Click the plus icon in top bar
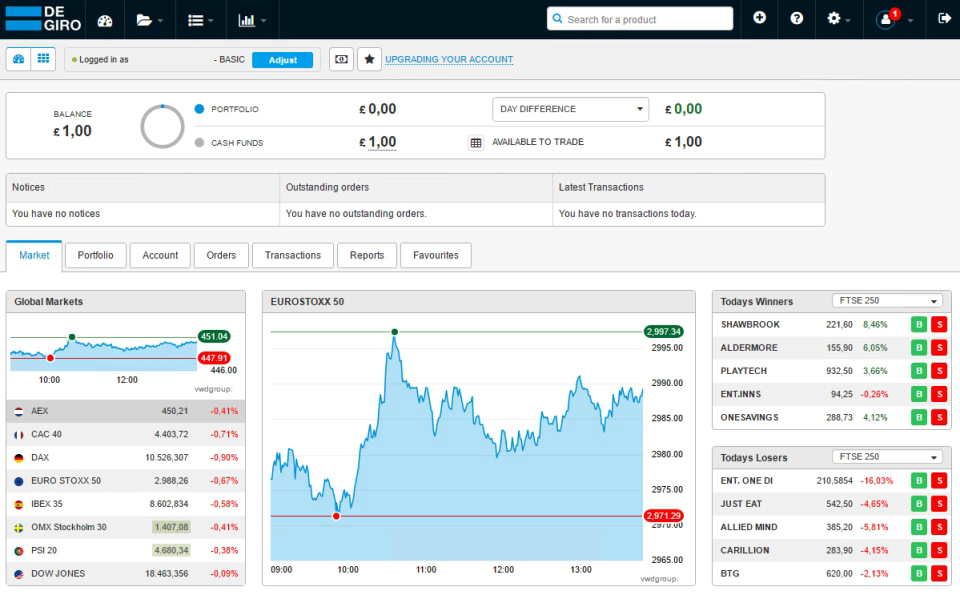 click(x=759, y=18)
